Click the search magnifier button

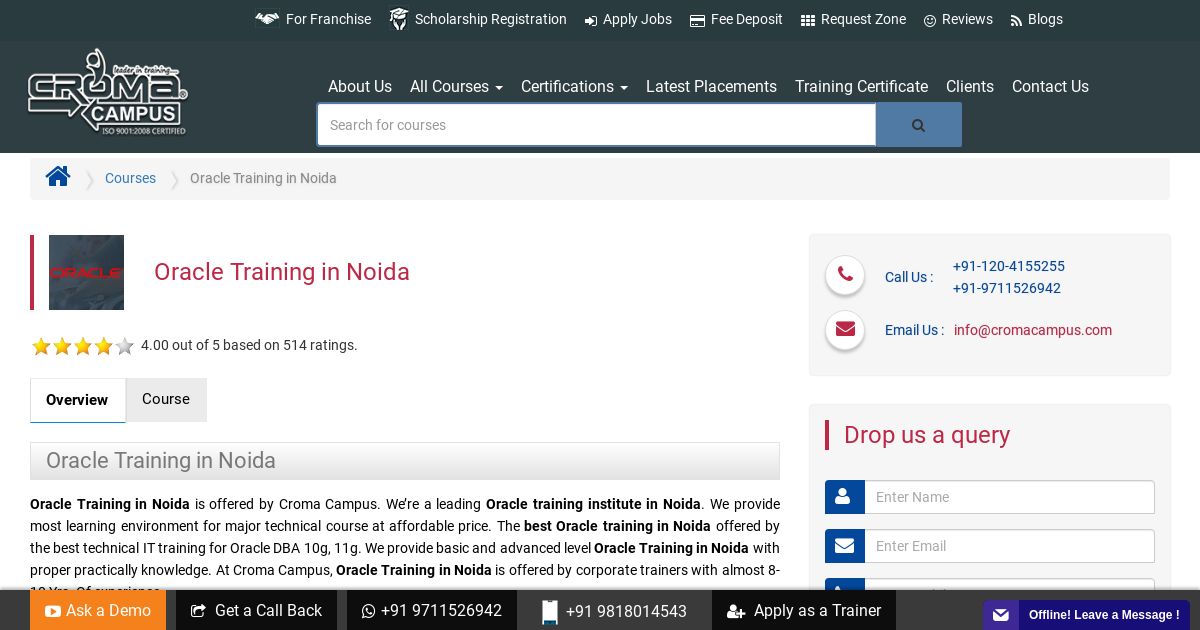click(x=919, y=125)
